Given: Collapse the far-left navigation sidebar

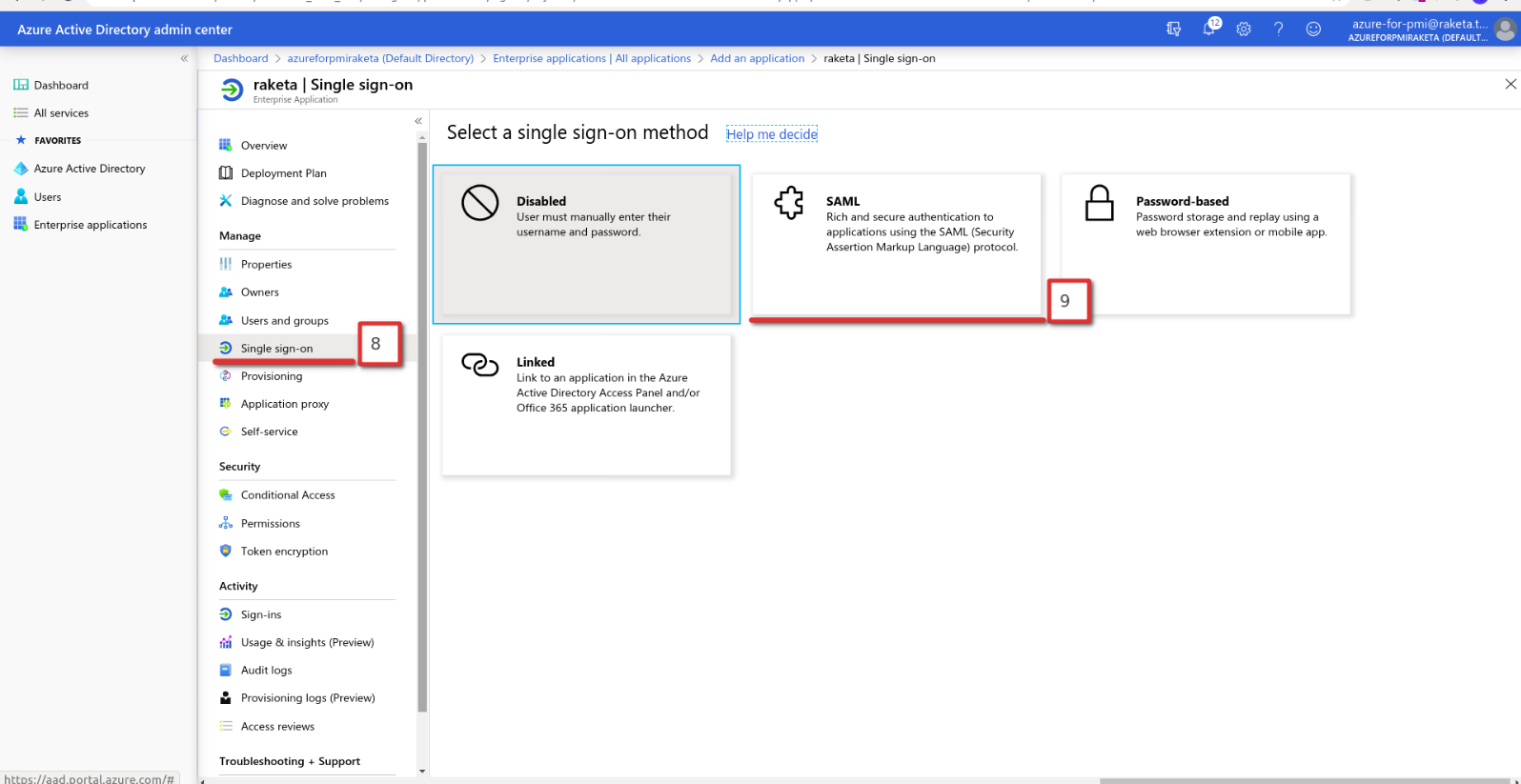Looking at the screenshot, I should click(x=185, y=58).
